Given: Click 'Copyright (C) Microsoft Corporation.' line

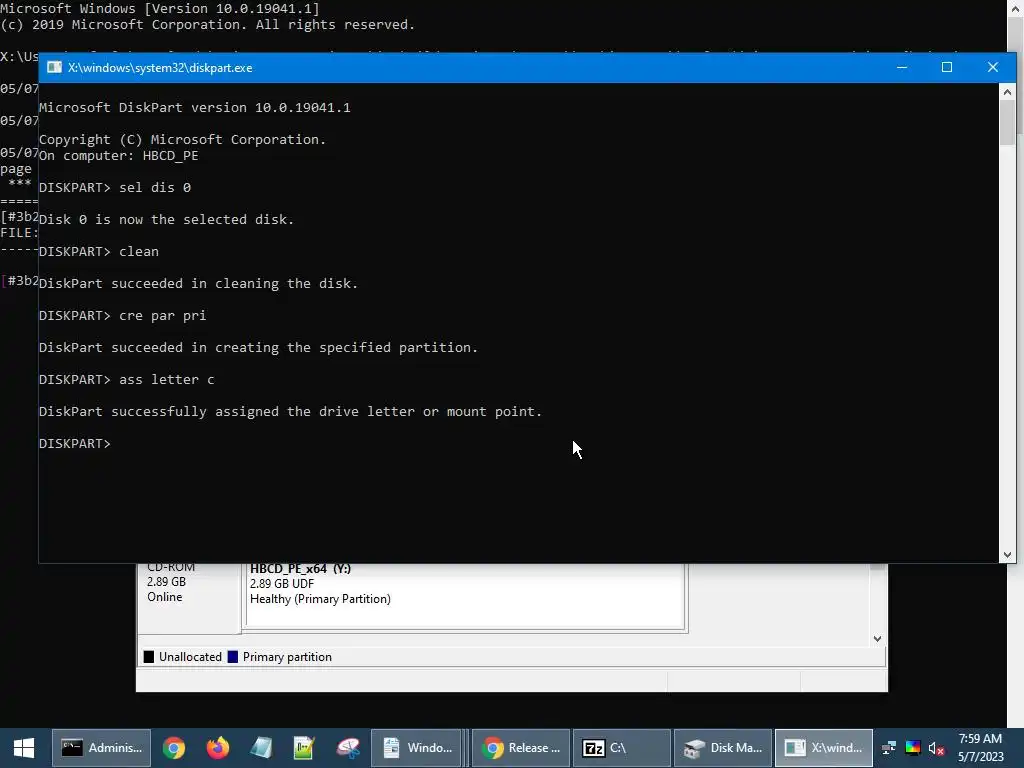Looking at the screenshot, I should (182, 139).
